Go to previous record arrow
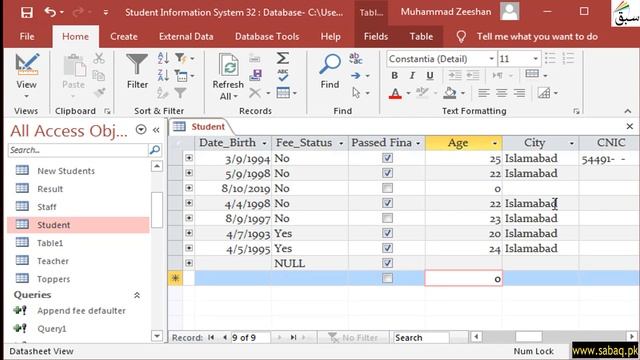 [x=224, y=338]
